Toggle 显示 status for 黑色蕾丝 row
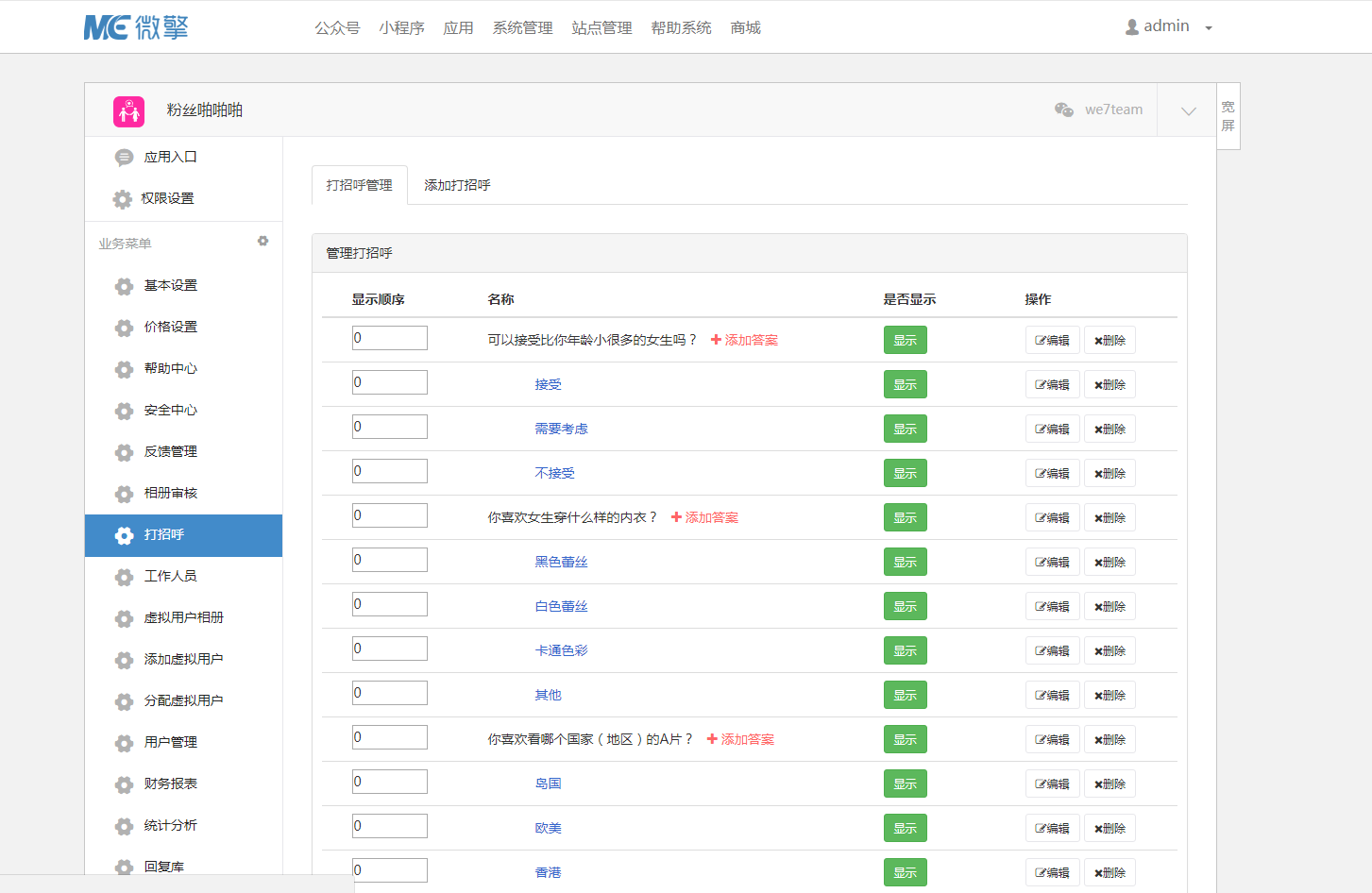 pyautogui.click(x=905, y=562)
